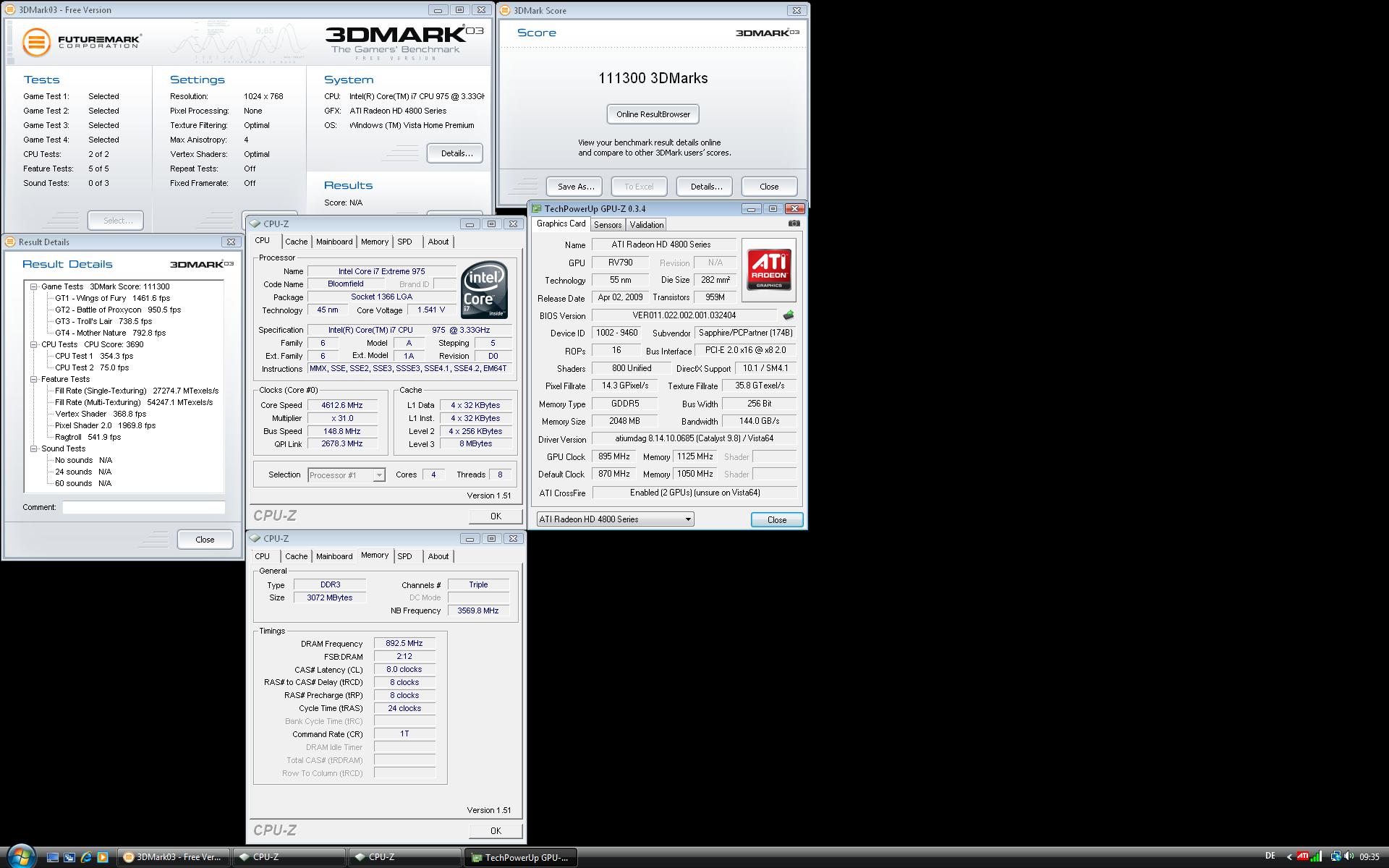Click the BIOS Version field in GPU-Z
Image resolution: width=1389 pixels, height=868 pixels.
tap(684, 315)
